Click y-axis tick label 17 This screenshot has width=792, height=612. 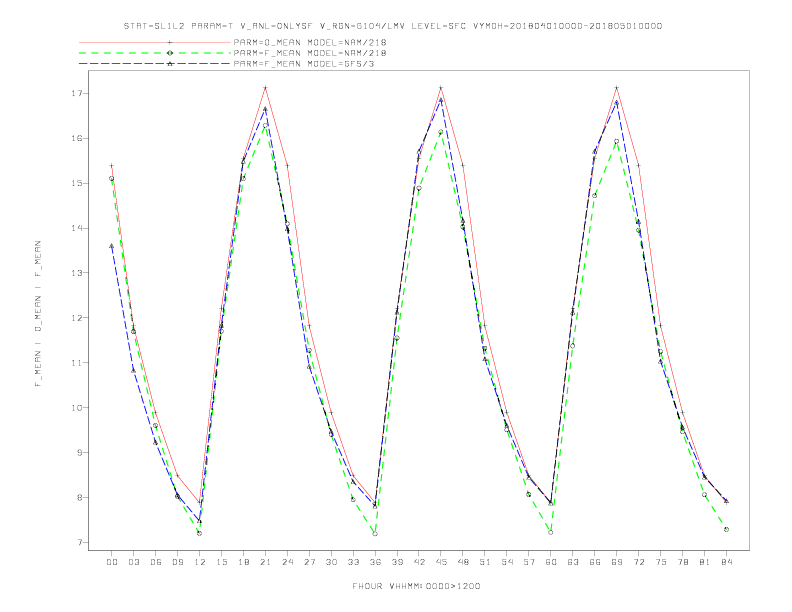pyautogui.click(x=77, y=93)
